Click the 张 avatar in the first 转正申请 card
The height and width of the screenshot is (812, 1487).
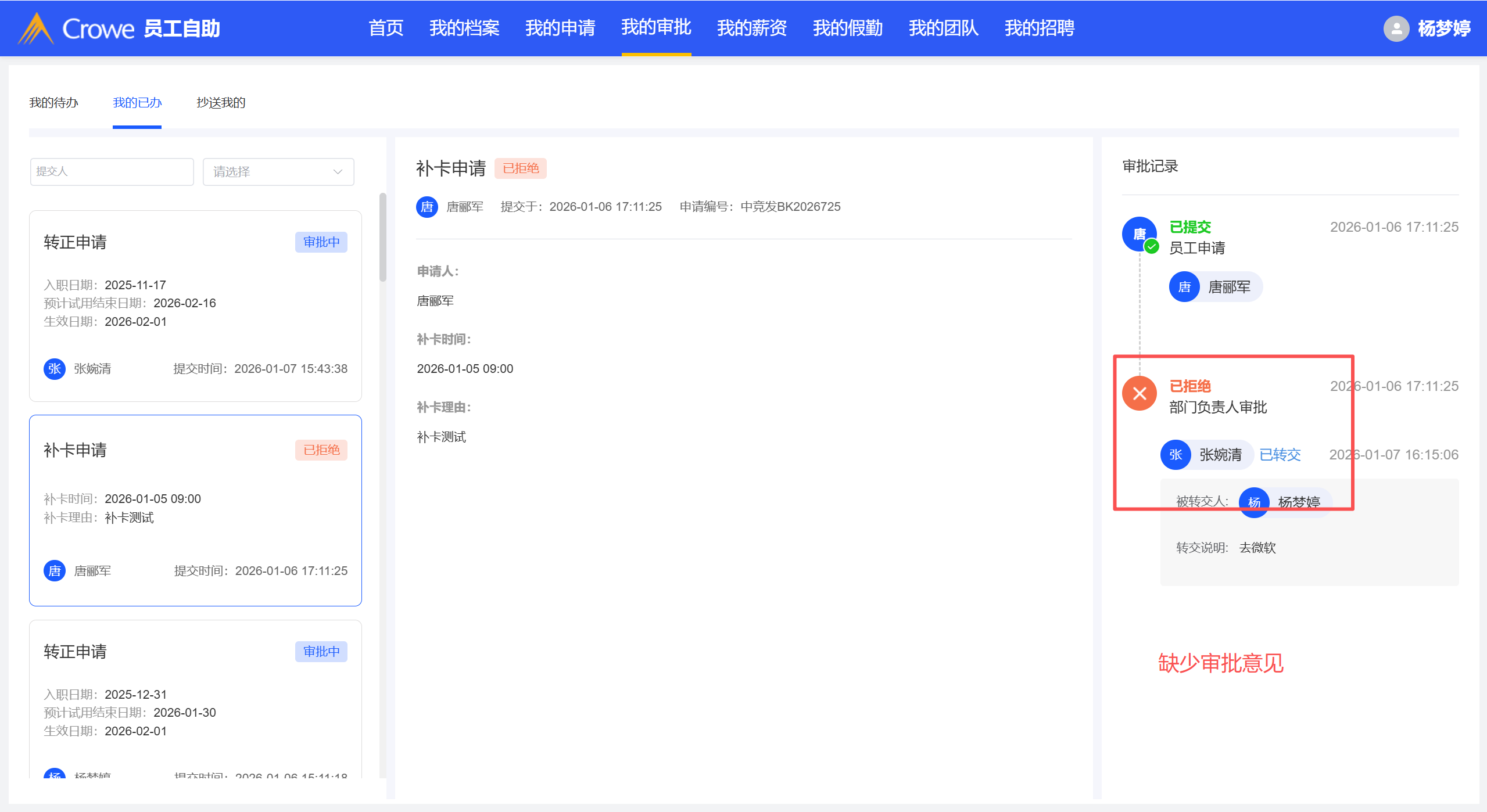point(55,369)
